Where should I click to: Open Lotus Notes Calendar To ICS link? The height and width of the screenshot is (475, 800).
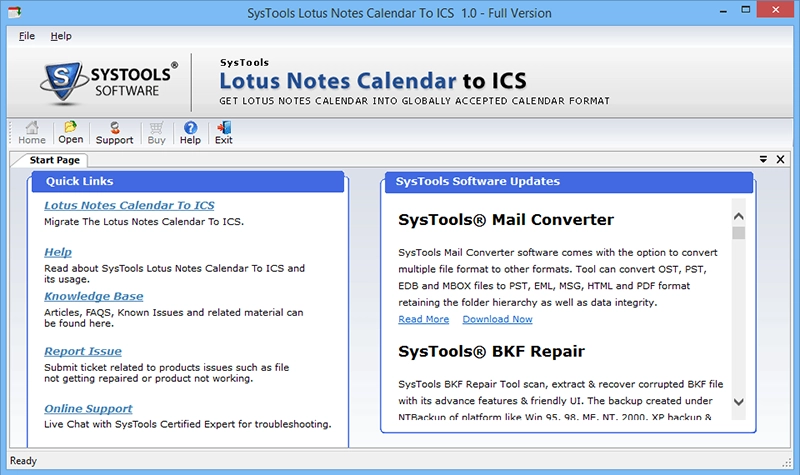[x=129, y=206]
